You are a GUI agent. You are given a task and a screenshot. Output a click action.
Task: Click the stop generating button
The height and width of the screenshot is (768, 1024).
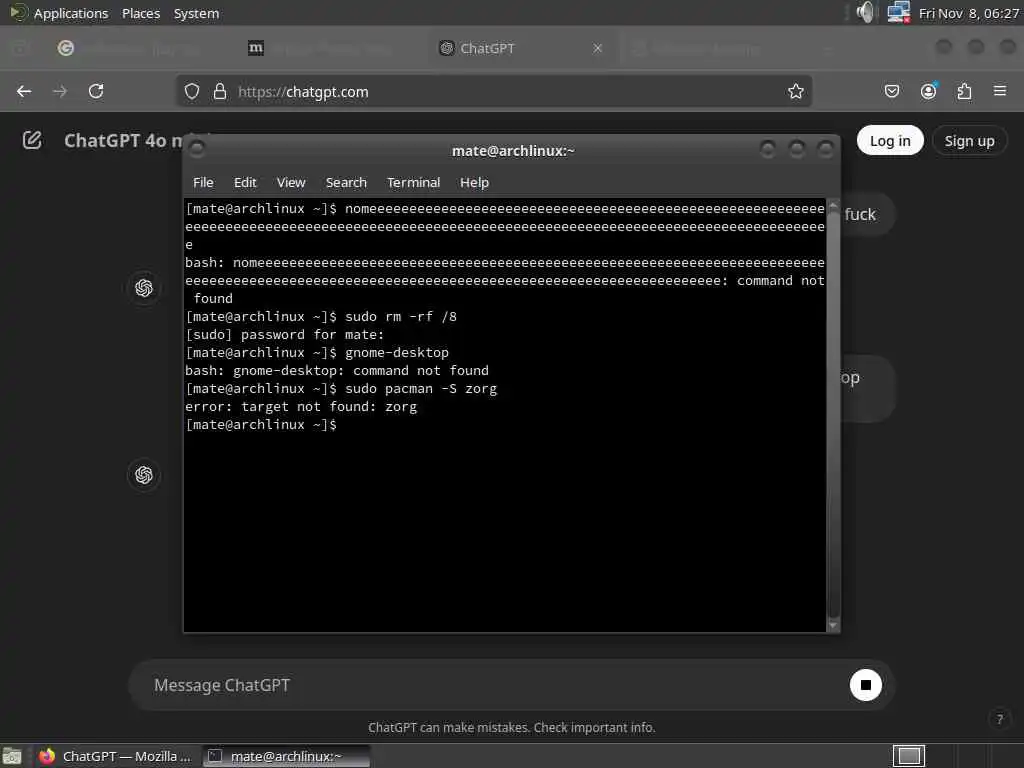(x=865, y=685)
